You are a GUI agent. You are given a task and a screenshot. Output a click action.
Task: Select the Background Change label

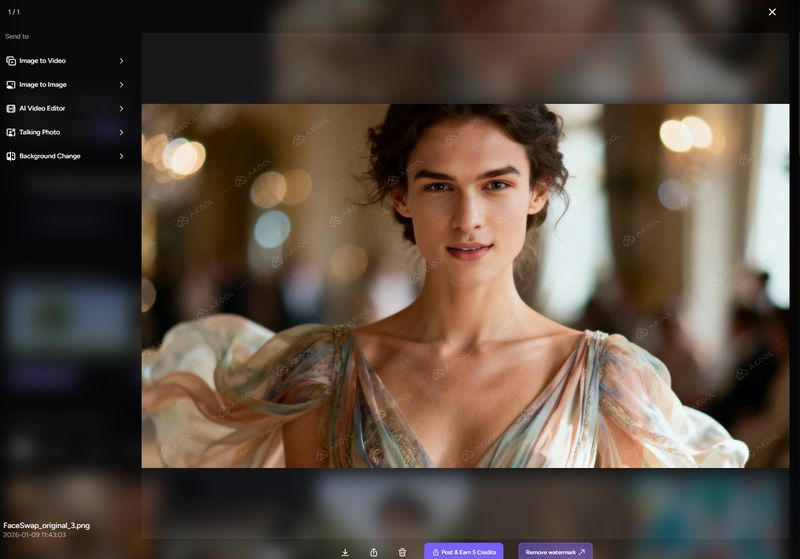pos(50,156)
